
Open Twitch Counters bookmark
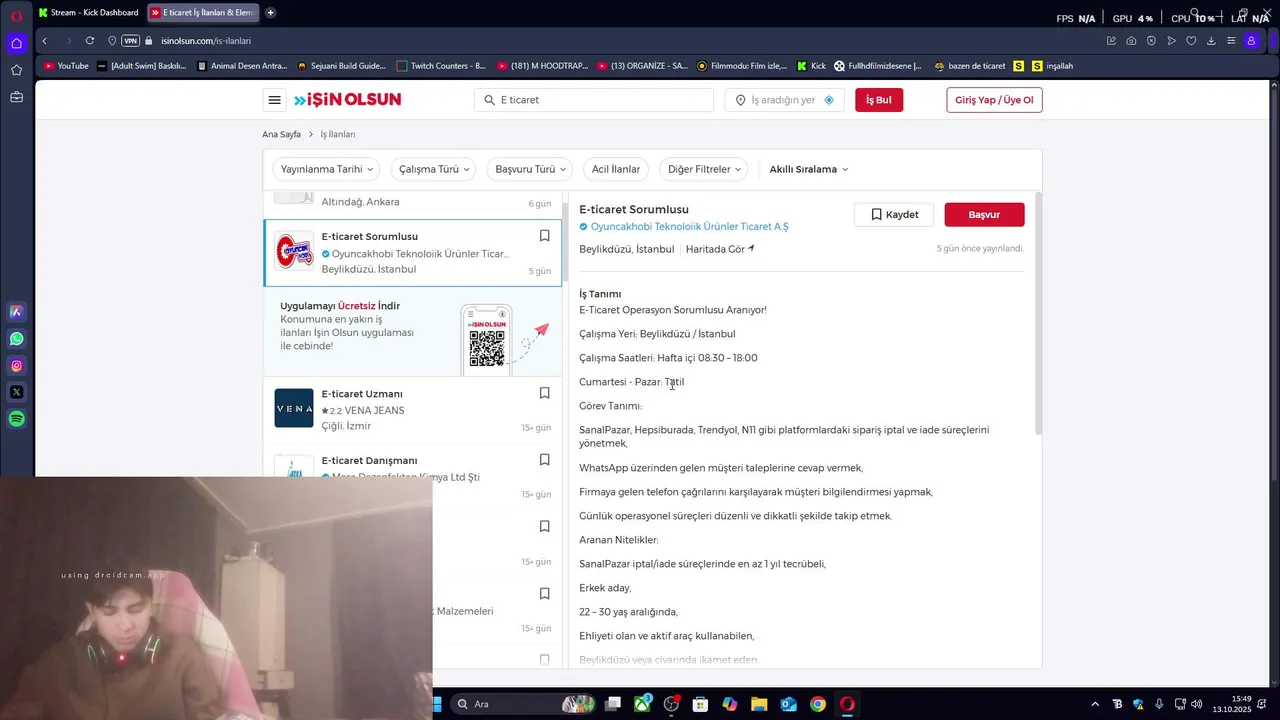point(441,66)
